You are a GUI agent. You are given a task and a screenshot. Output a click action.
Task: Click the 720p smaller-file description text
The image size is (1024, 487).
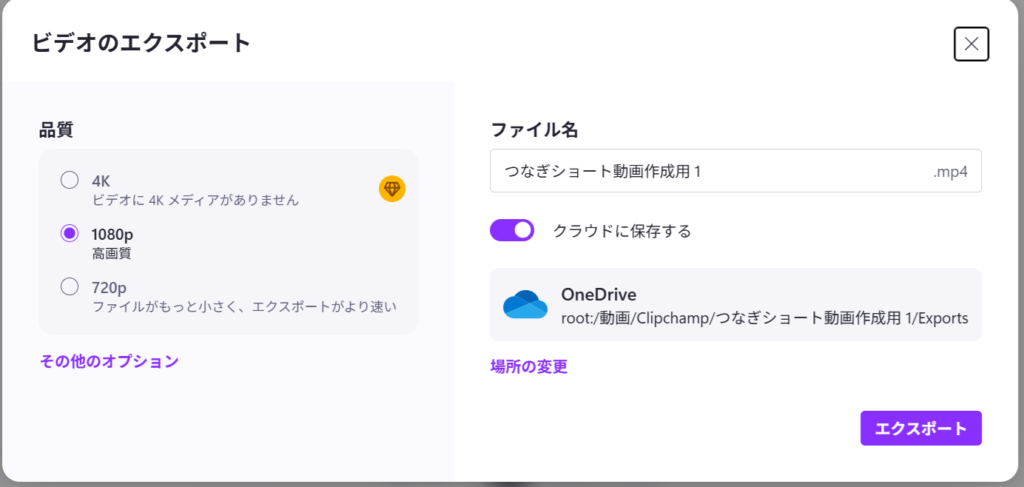[x=244, y=306]
